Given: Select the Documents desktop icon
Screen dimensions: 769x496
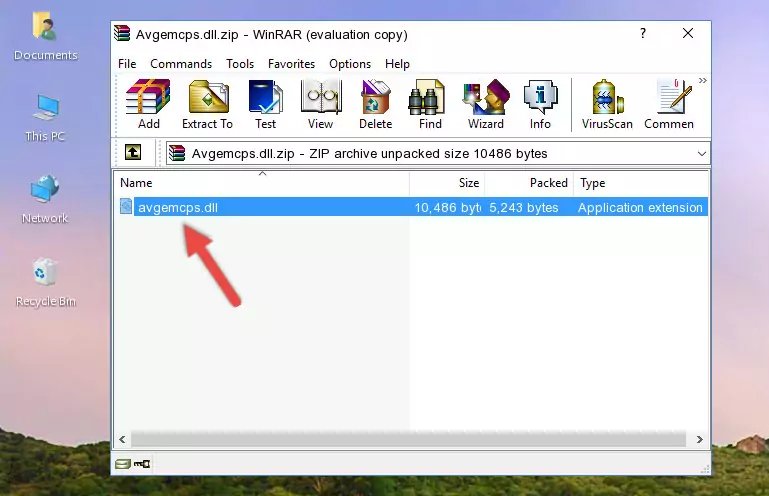Looking at the screenshot, I should pos(45,38).
